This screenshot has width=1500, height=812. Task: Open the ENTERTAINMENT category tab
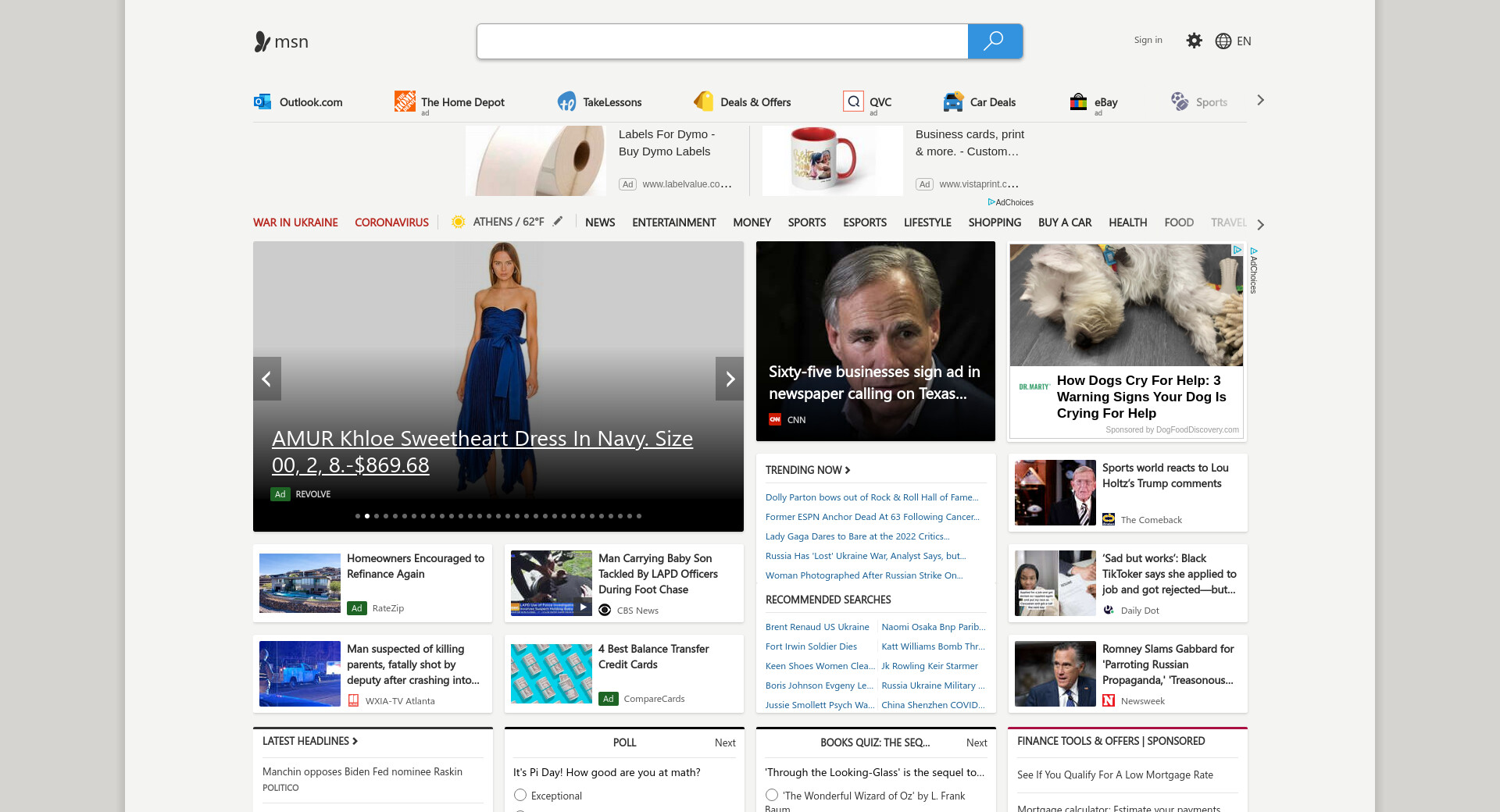[x=673, y=223]
